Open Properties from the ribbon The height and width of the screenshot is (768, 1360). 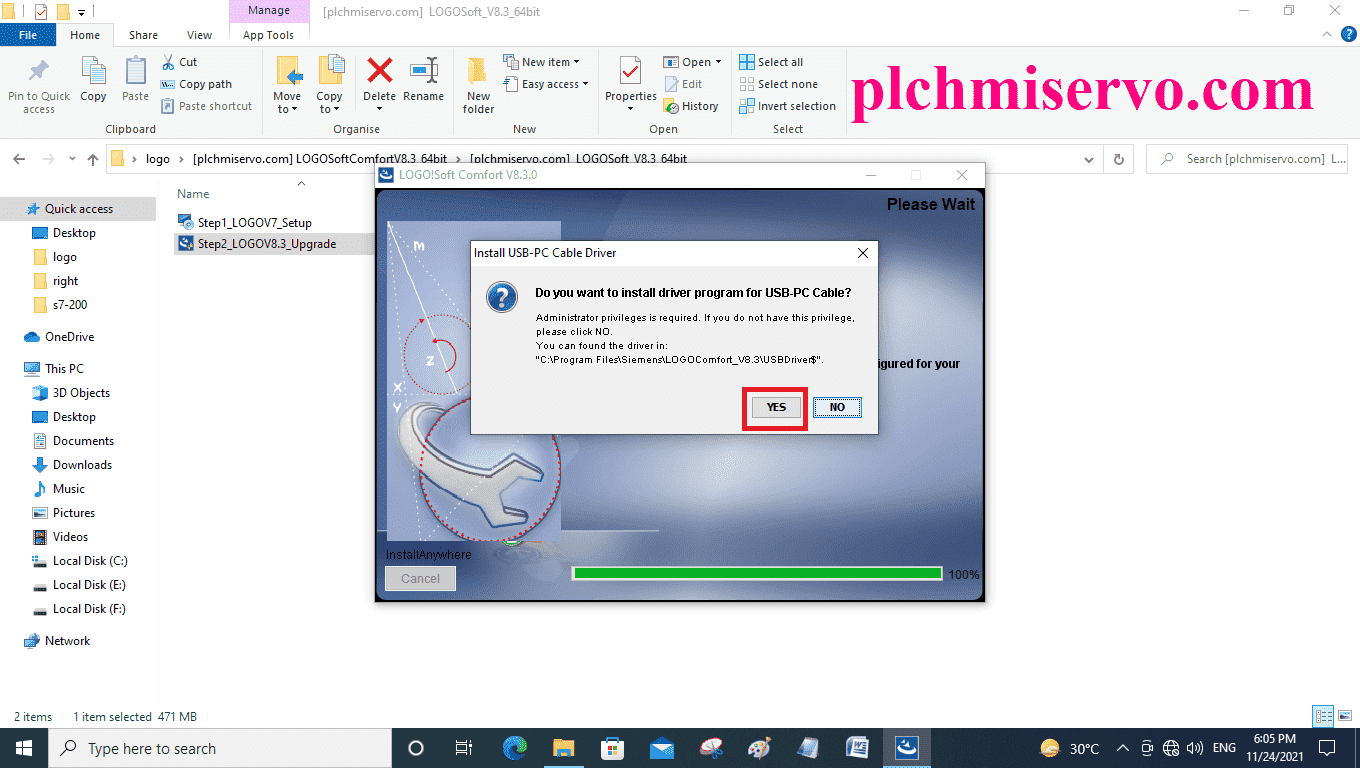click(631, 85)
